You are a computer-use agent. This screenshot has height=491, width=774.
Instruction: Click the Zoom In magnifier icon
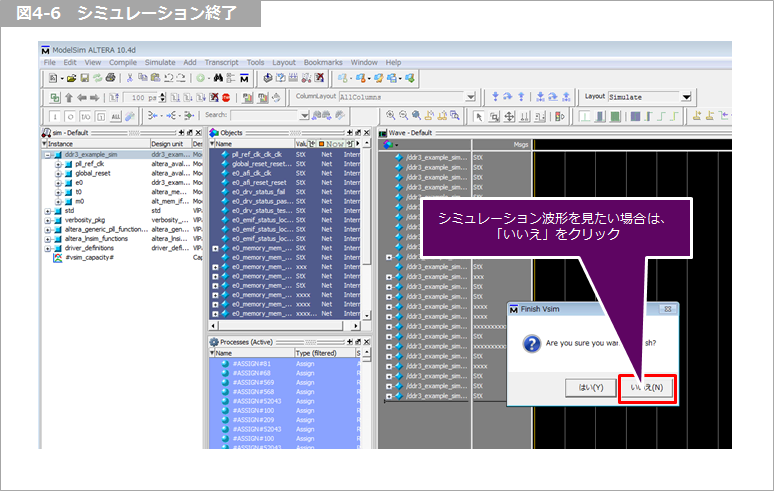pos(390,115)
